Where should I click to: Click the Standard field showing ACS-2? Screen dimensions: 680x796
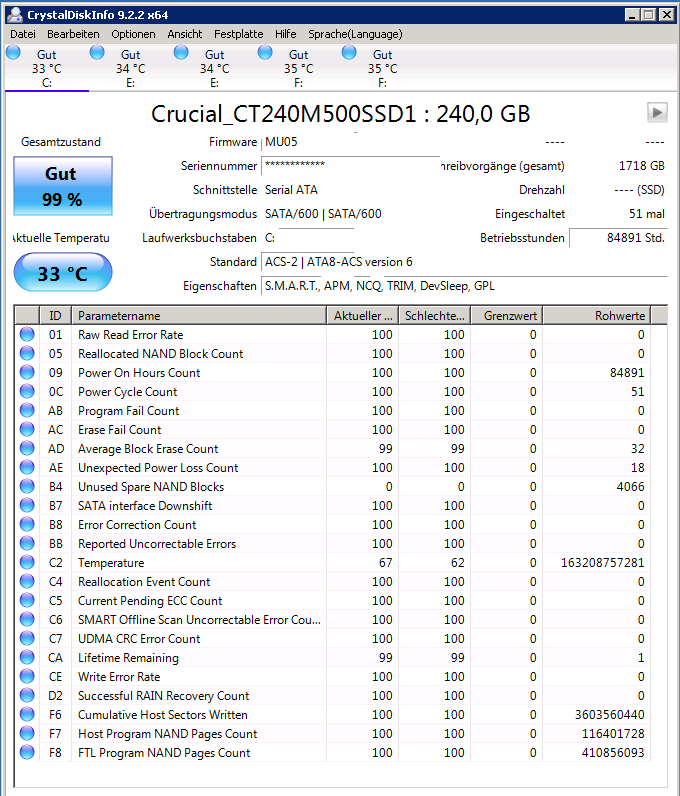pyautogui.click(x=338, y=262)
